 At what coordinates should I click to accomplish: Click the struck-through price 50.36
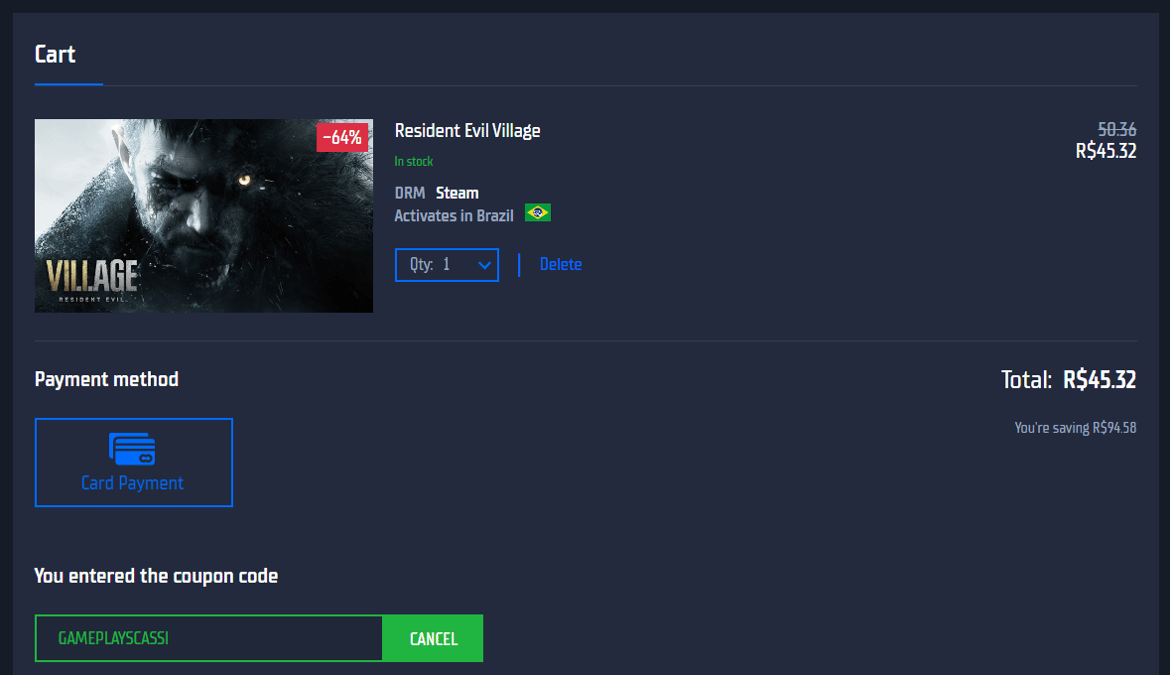pyautogui.click(x=1117, y=129)
